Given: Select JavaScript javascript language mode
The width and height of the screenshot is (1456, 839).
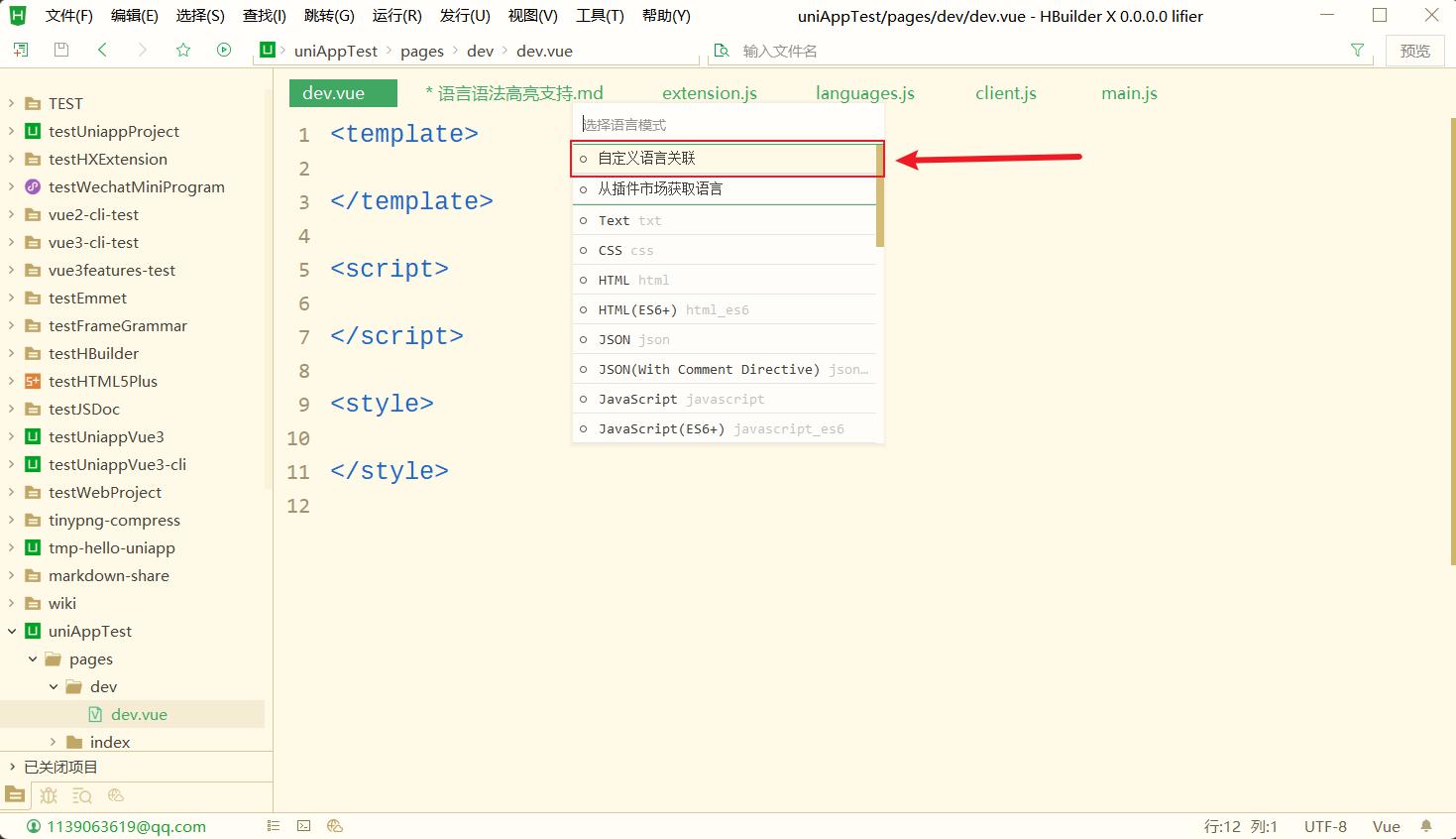Looking at the screenshot, I should pyautogui.click(x=725, y=399).
